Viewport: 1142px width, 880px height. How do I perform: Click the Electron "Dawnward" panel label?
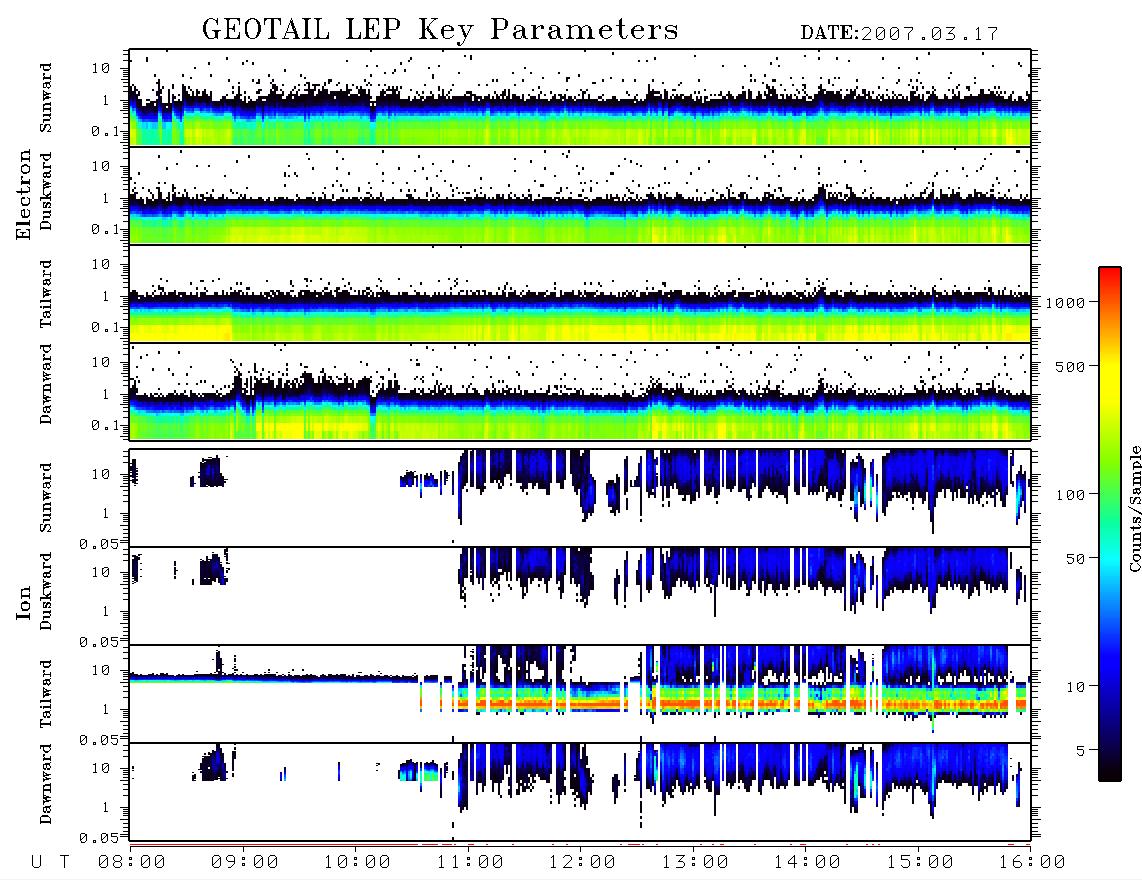click(x=46, y=385)
